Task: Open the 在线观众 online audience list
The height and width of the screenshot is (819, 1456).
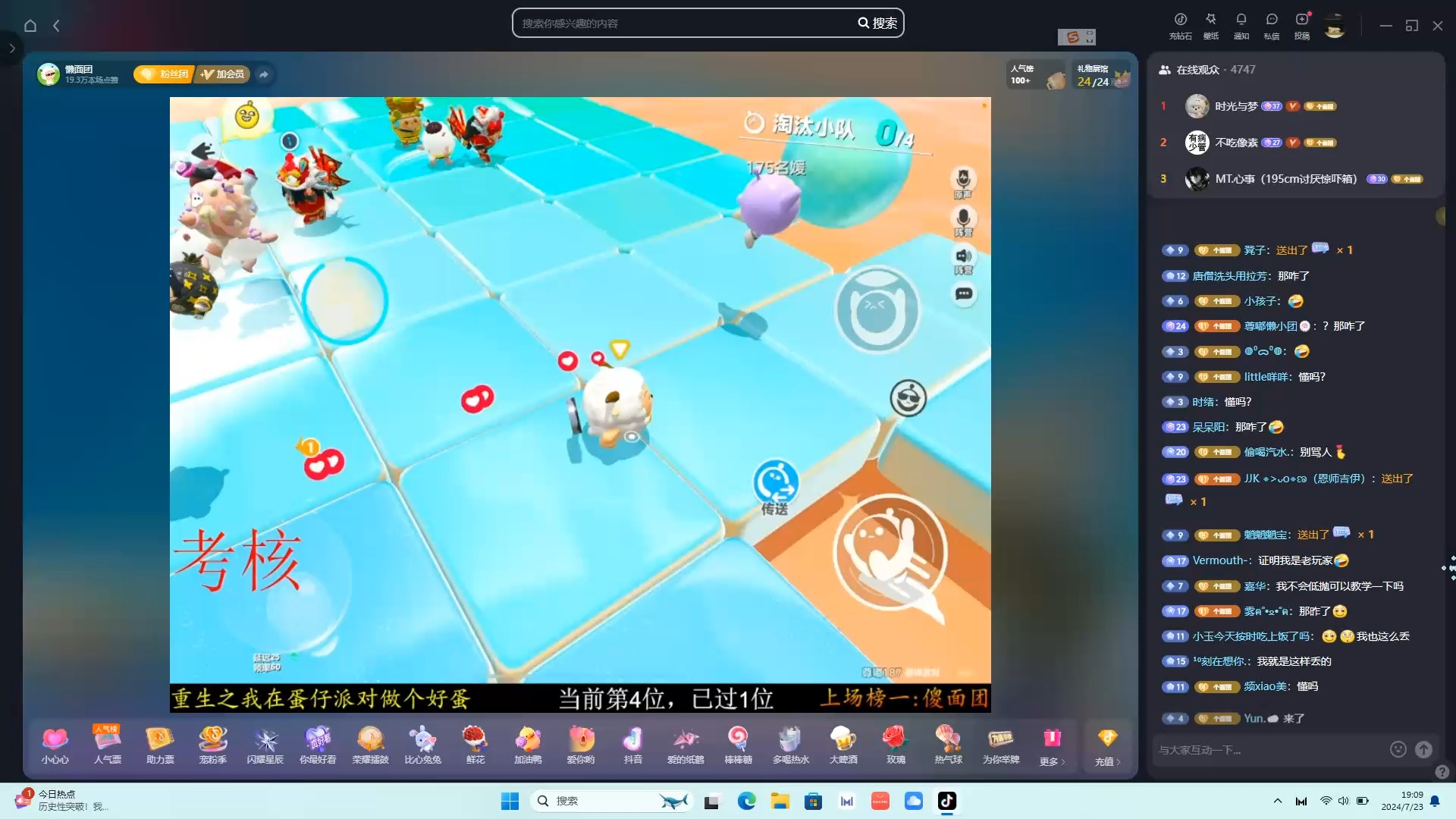Action: (x=1207, y=70)
